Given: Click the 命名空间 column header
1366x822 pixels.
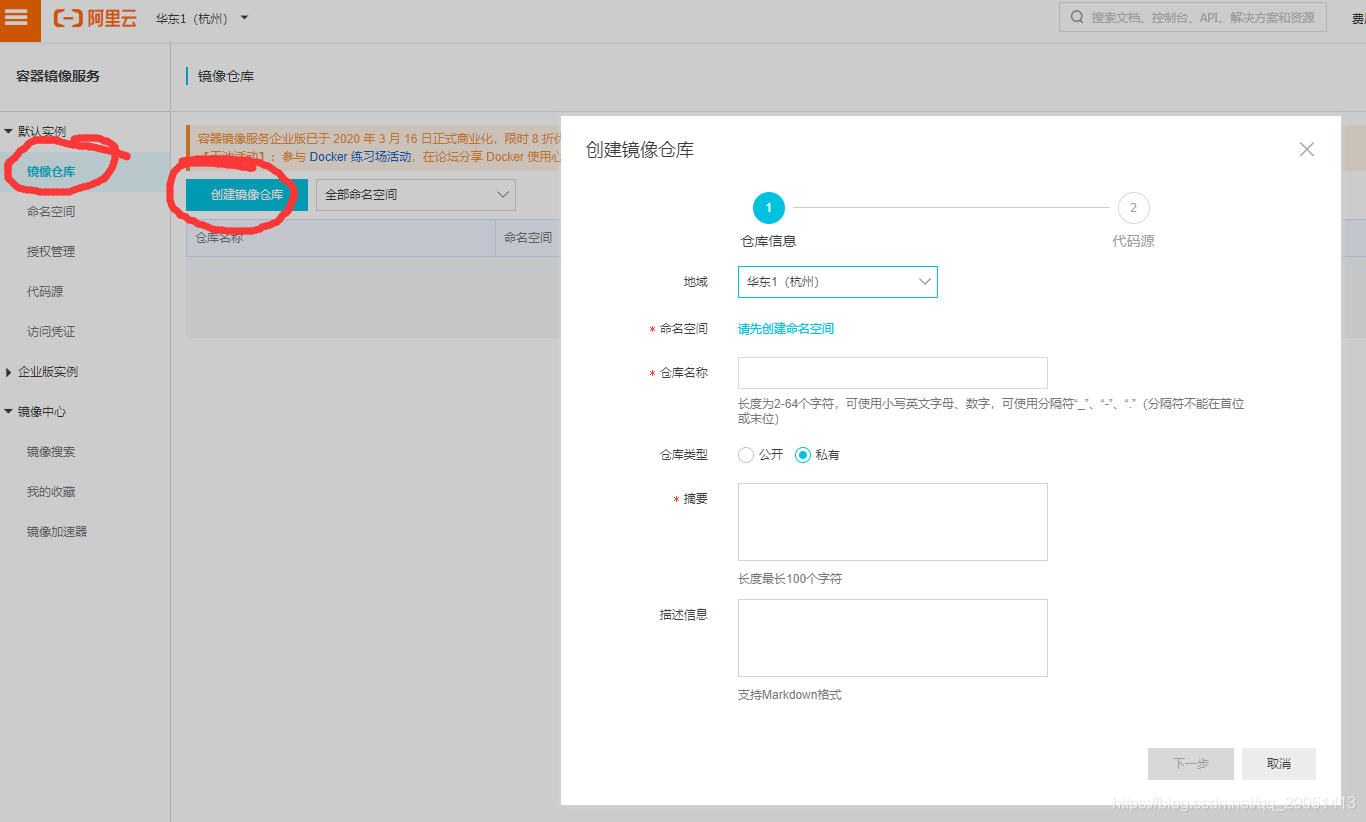Looking at the screenshot, I should 528,238.
